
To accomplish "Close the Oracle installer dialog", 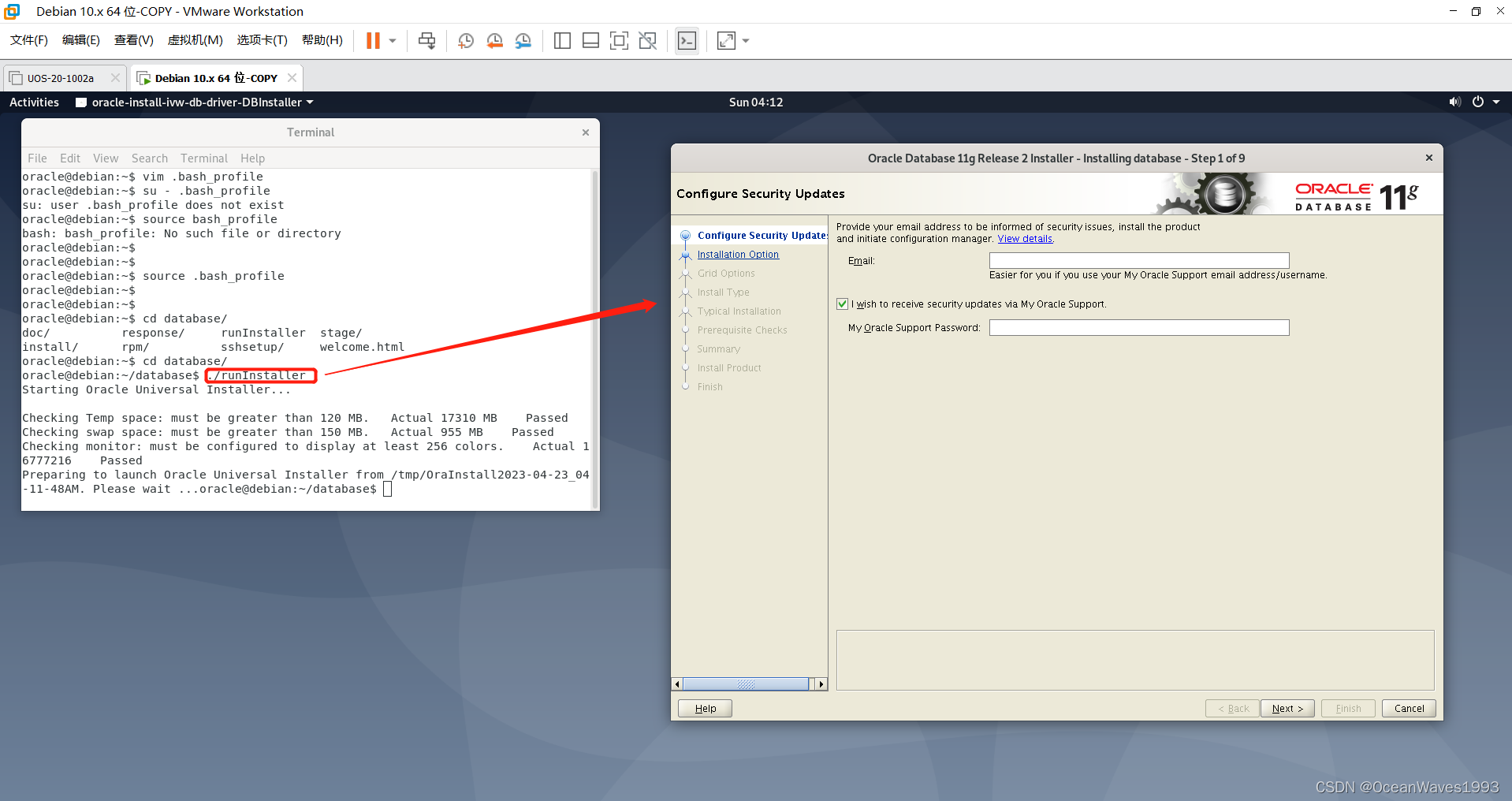I will coord(1429,158).
